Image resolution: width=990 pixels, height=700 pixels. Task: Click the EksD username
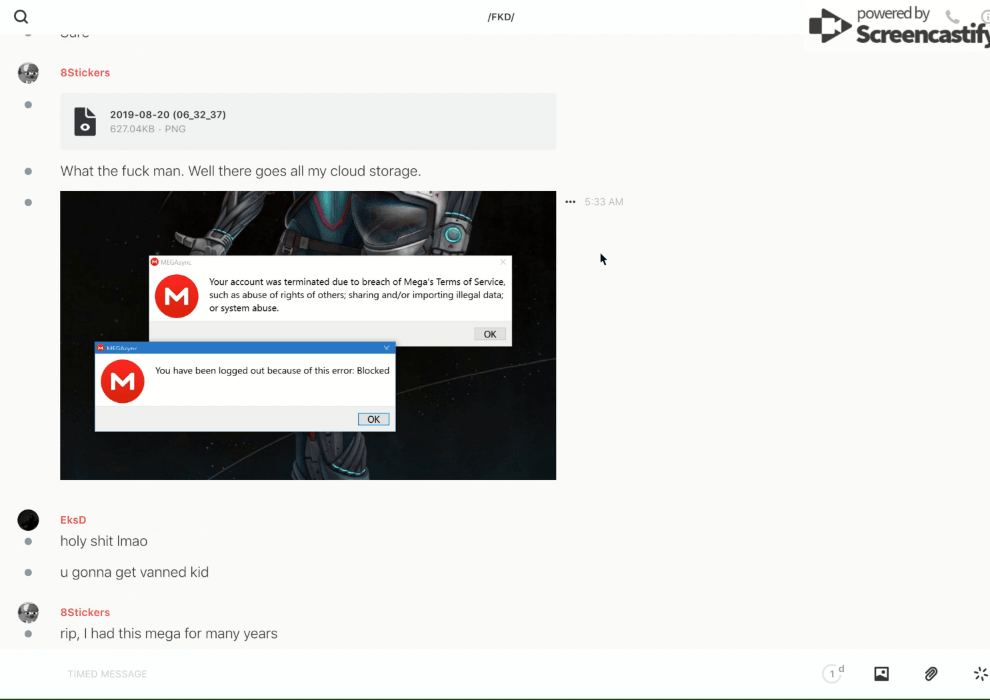point(73,520)
